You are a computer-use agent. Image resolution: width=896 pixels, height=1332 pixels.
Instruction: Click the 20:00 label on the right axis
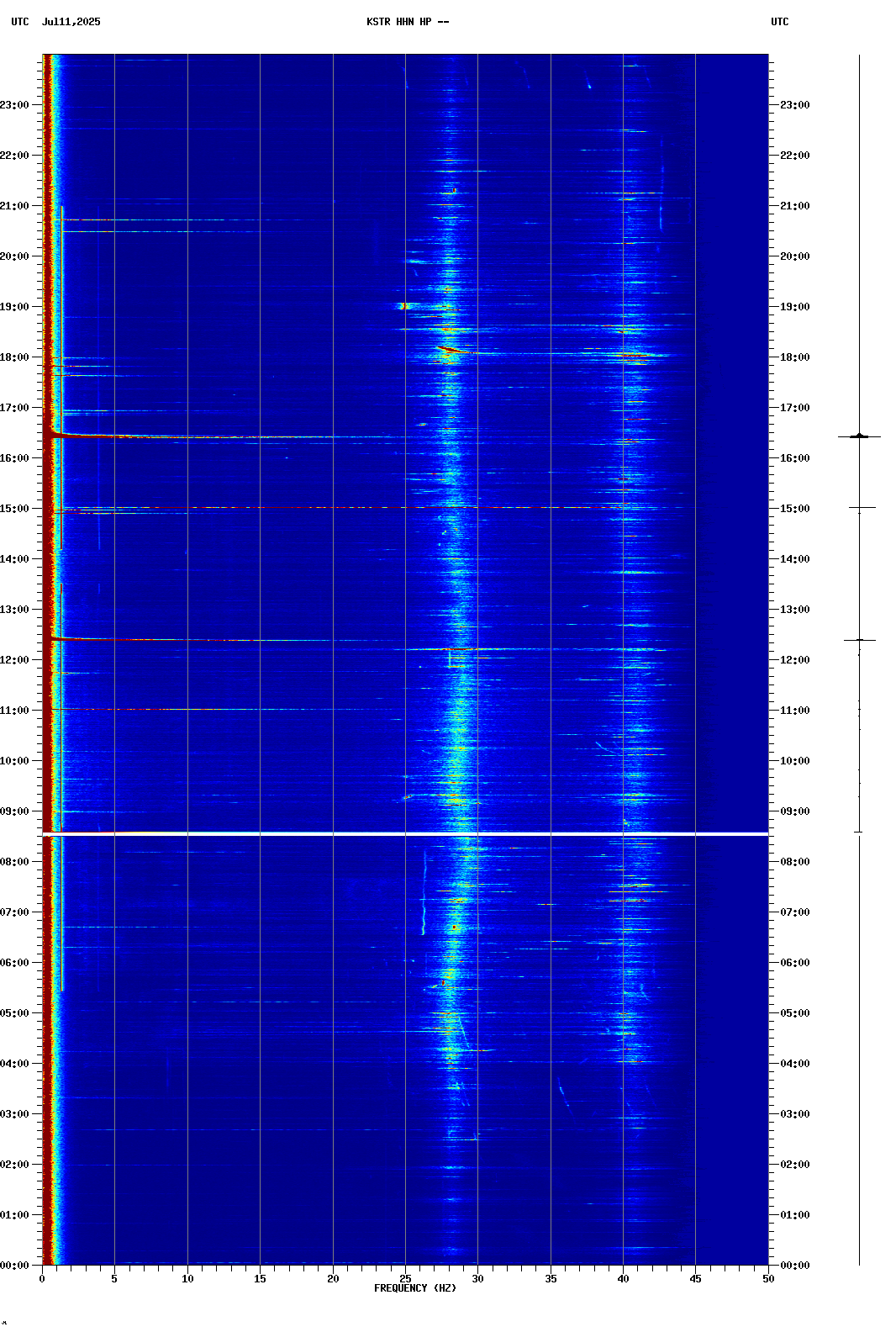pyautogui.click(x=795, y=256)
